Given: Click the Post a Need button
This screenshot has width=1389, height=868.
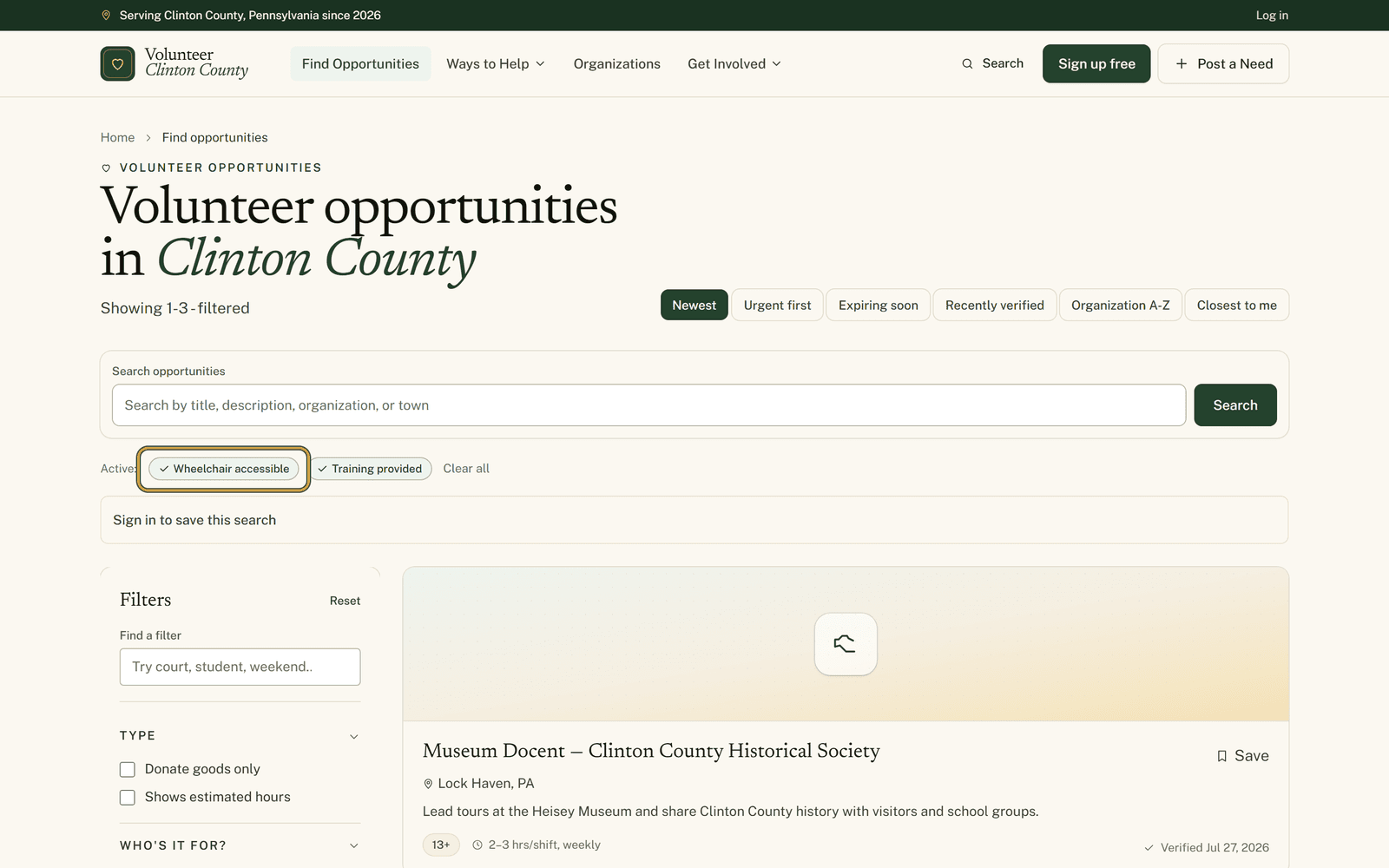Looking at the screenshot, I should [1223, 64].
